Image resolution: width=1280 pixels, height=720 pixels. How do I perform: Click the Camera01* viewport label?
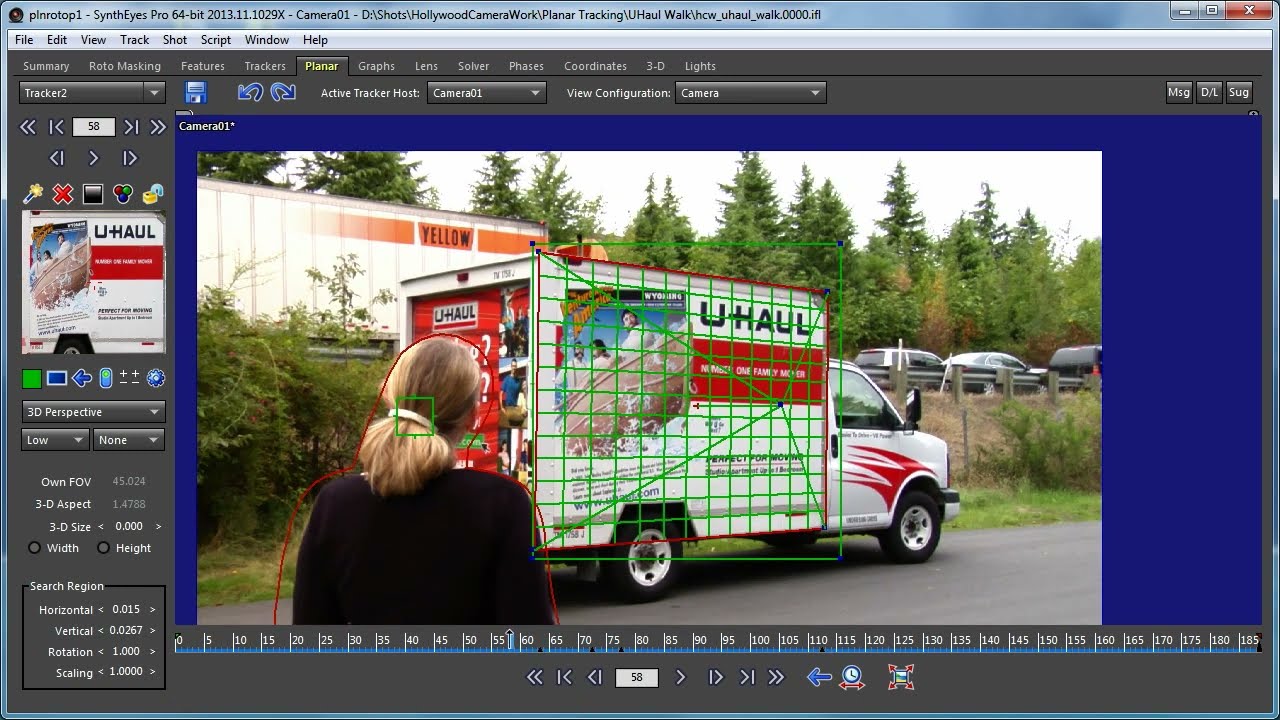pos(207,126)
